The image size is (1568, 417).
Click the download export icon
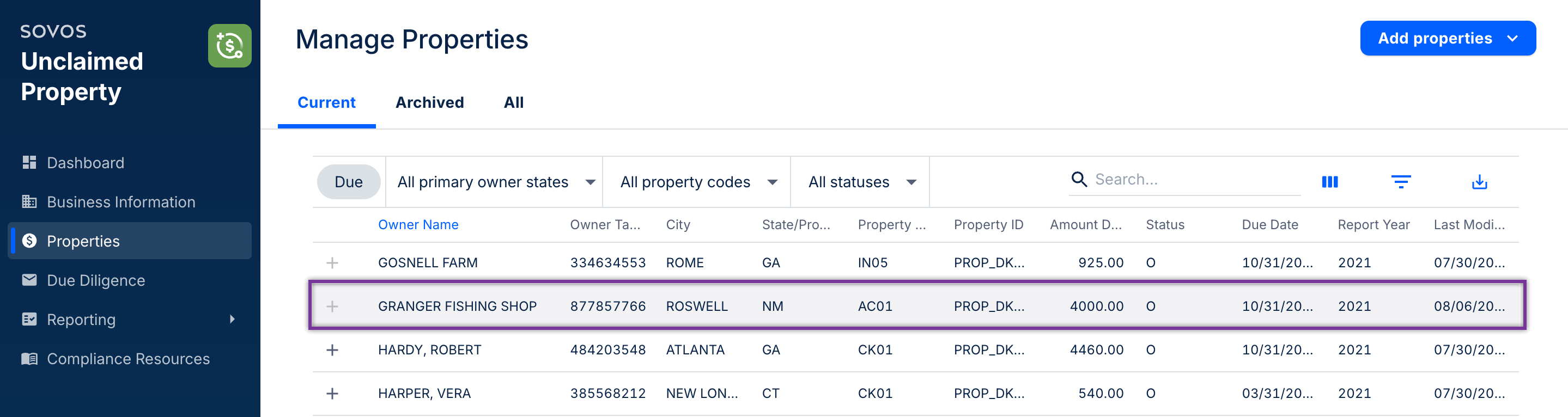[1479, 182]
